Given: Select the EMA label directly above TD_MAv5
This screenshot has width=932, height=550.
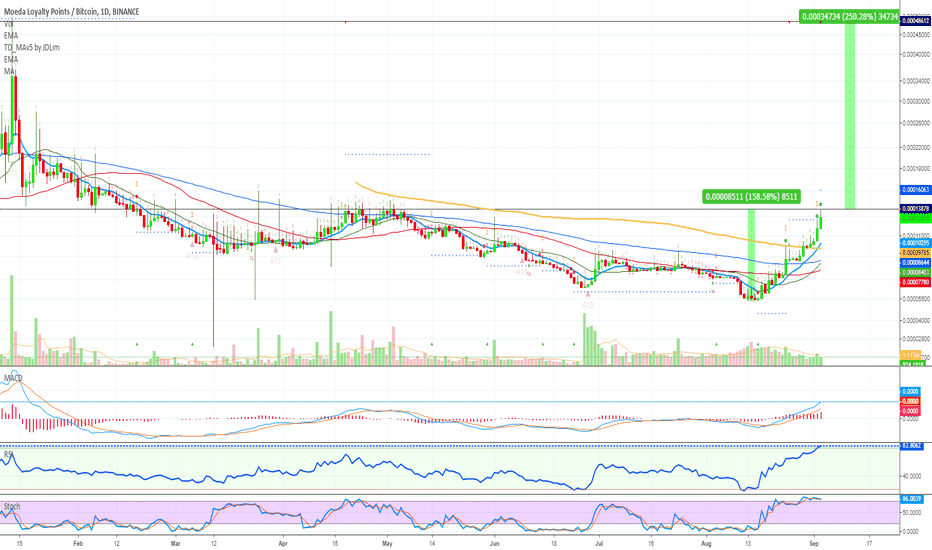Looking at the screenshot, I should click(11, 36).
